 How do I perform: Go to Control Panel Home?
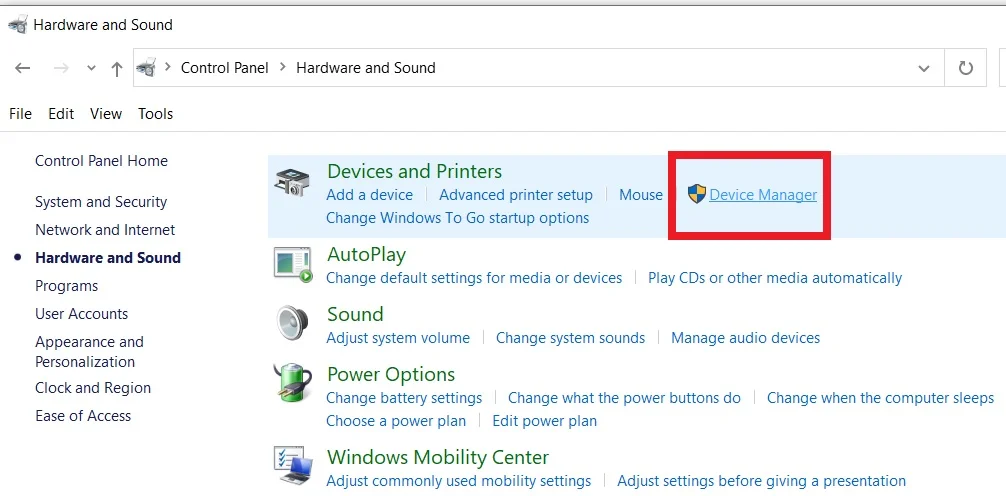tap(101, 161)
